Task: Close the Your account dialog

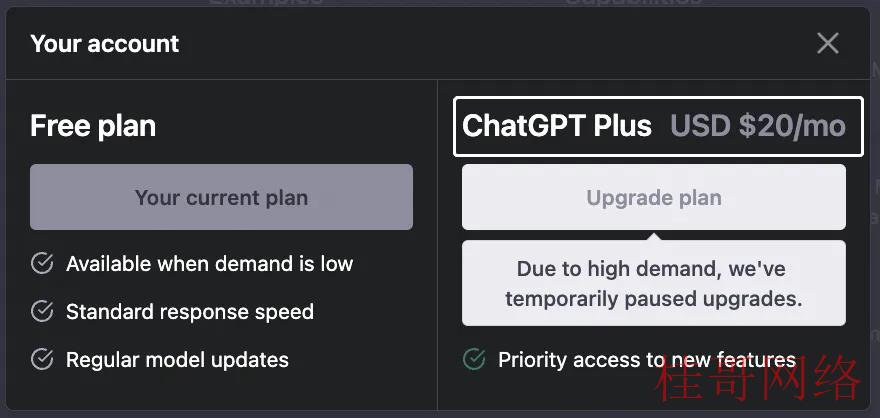Action: 828,43
